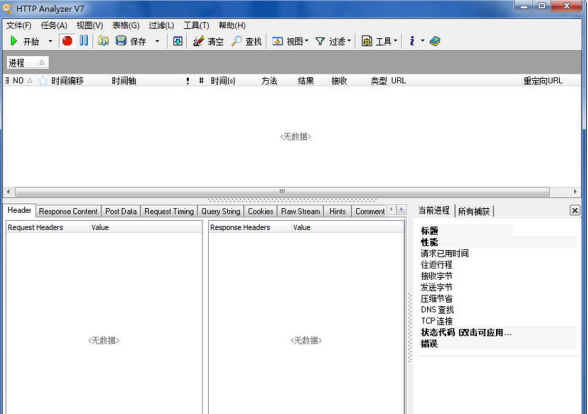Image resolution: width=588 pixels, height=414 pixels.
Task: Open the Start button dropdown arrow
Action: point(50,41)
